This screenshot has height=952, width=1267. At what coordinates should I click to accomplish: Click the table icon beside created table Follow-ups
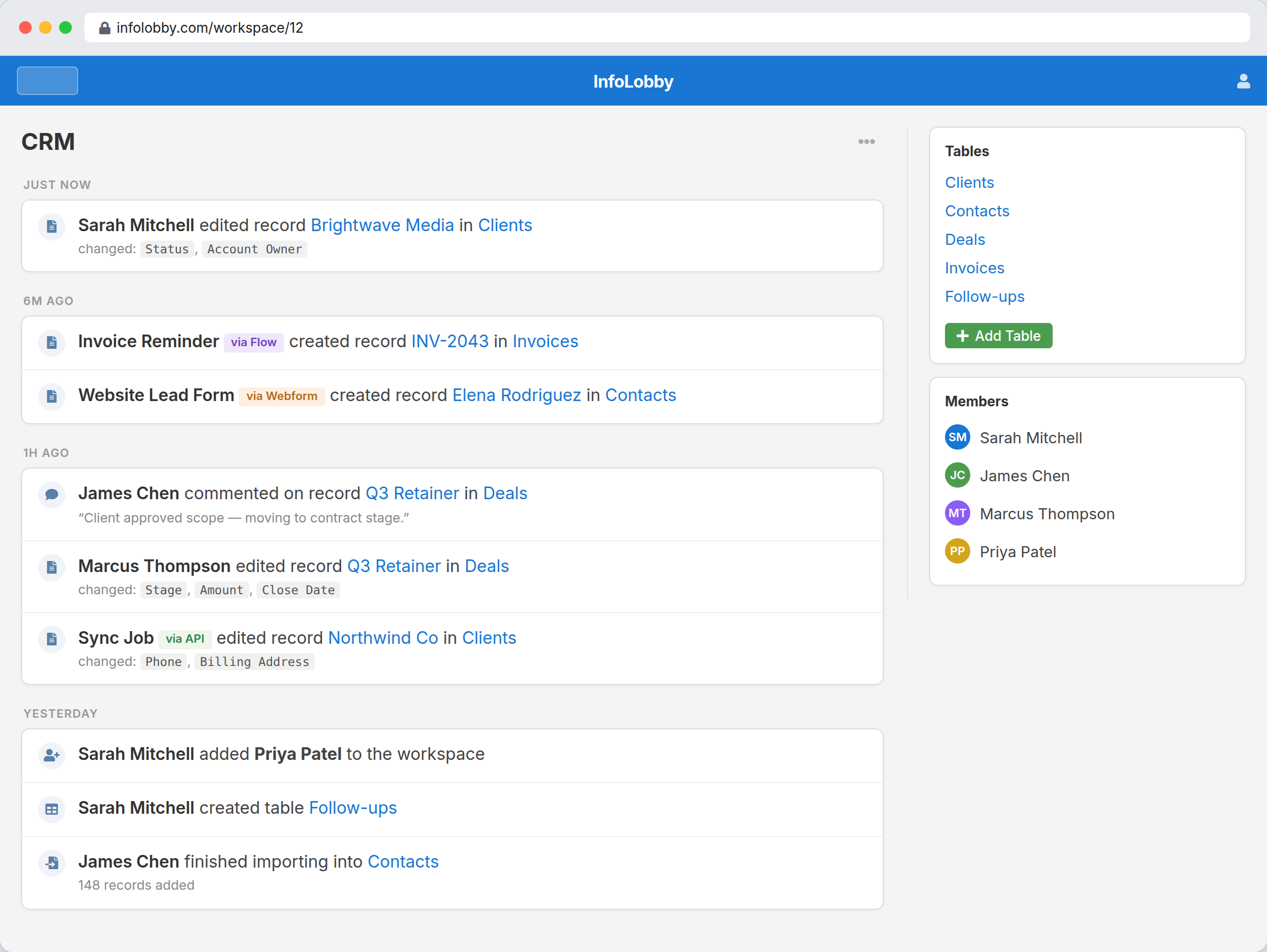tap(52, 809)
